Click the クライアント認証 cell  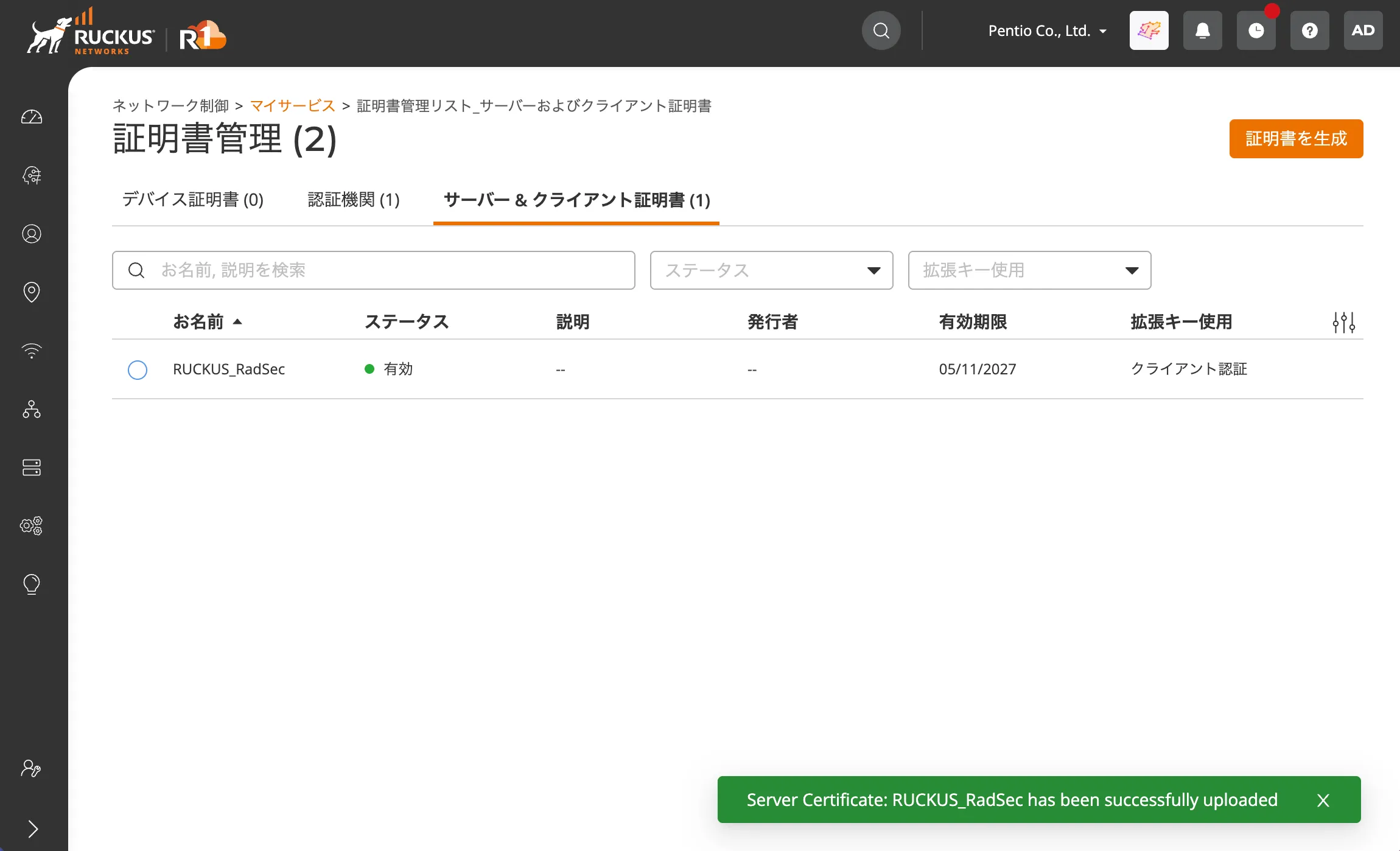coord(1189,369)
